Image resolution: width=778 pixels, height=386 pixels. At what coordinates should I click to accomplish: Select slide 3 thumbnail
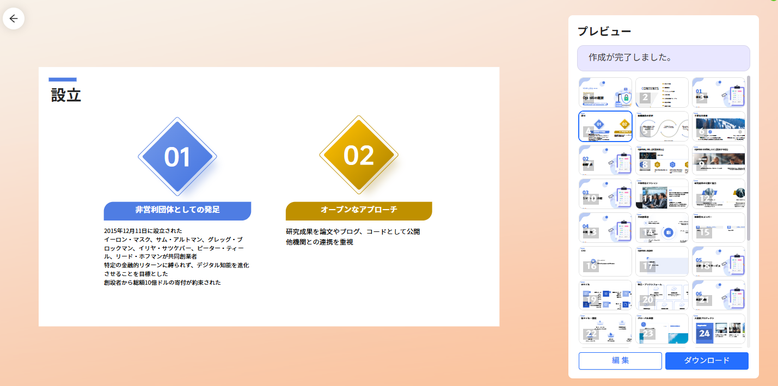pos(718,93)
